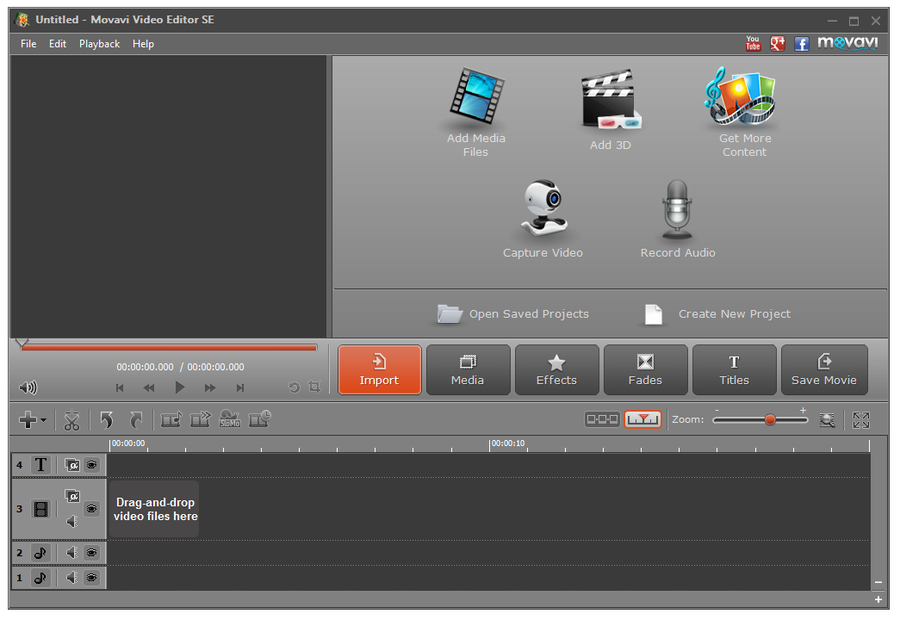Expand the add track plus dropdown
The image size is (900, 620).
point(32,420)
